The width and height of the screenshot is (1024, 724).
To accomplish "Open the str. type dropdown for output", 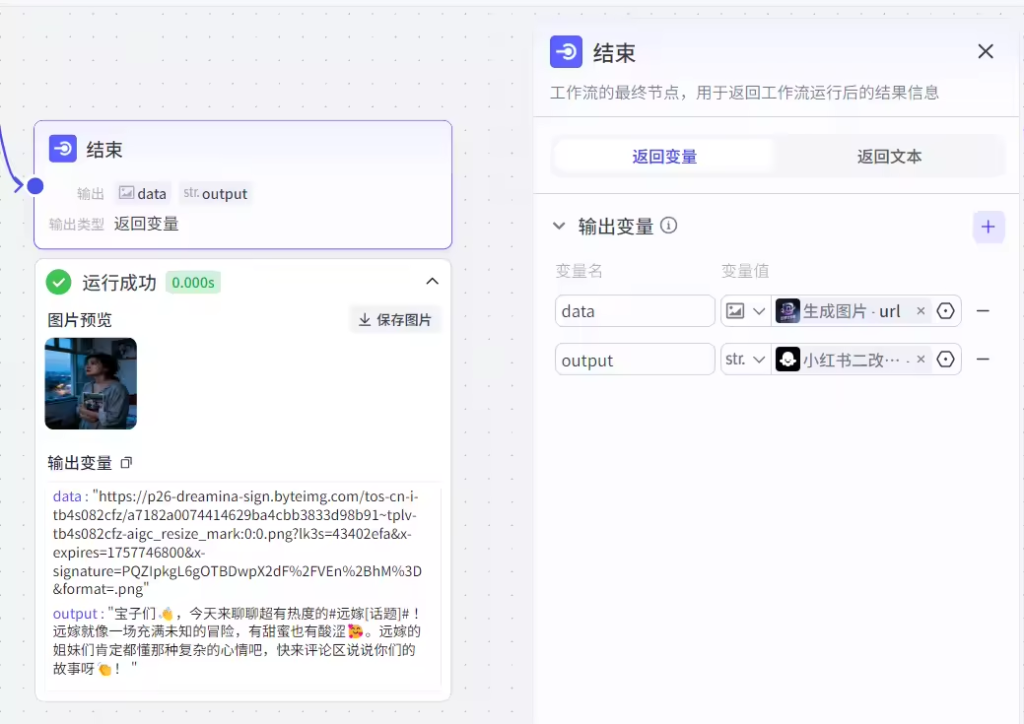I will (745, 359).
